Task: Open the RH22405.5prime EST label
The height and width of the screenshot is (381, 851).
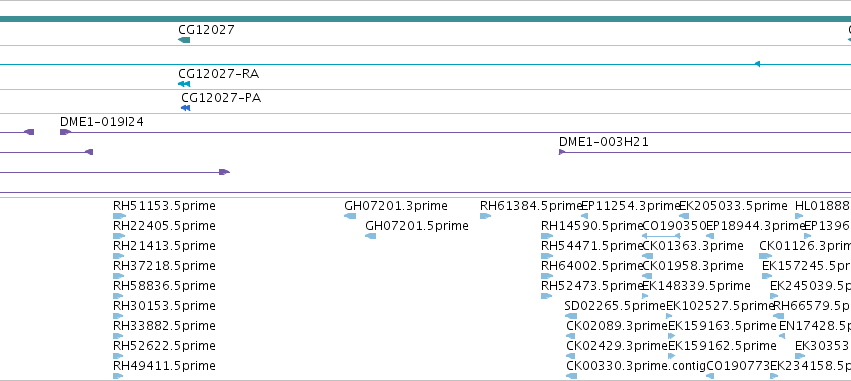Action: pos(164,226)
